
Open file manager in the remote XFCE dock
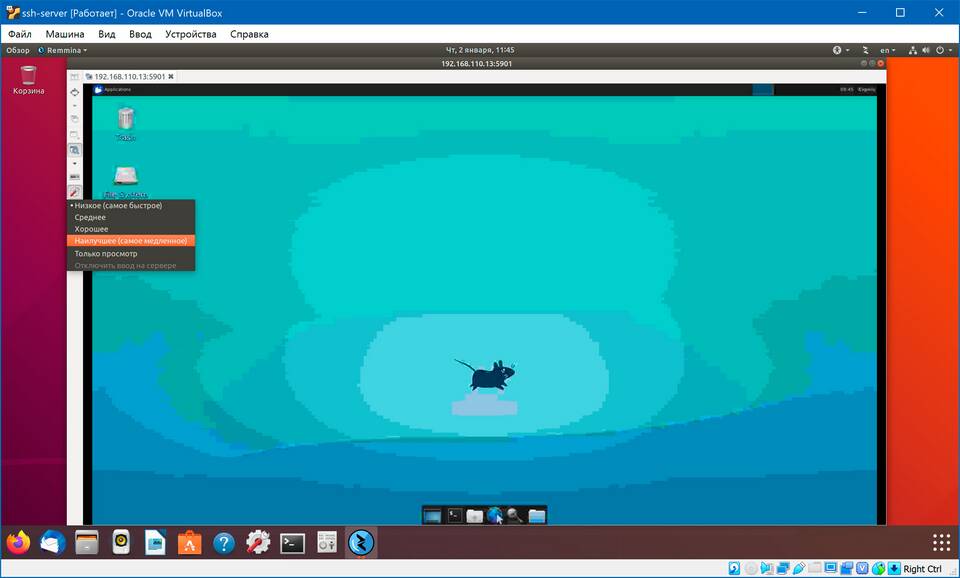[x=474, y=516]
